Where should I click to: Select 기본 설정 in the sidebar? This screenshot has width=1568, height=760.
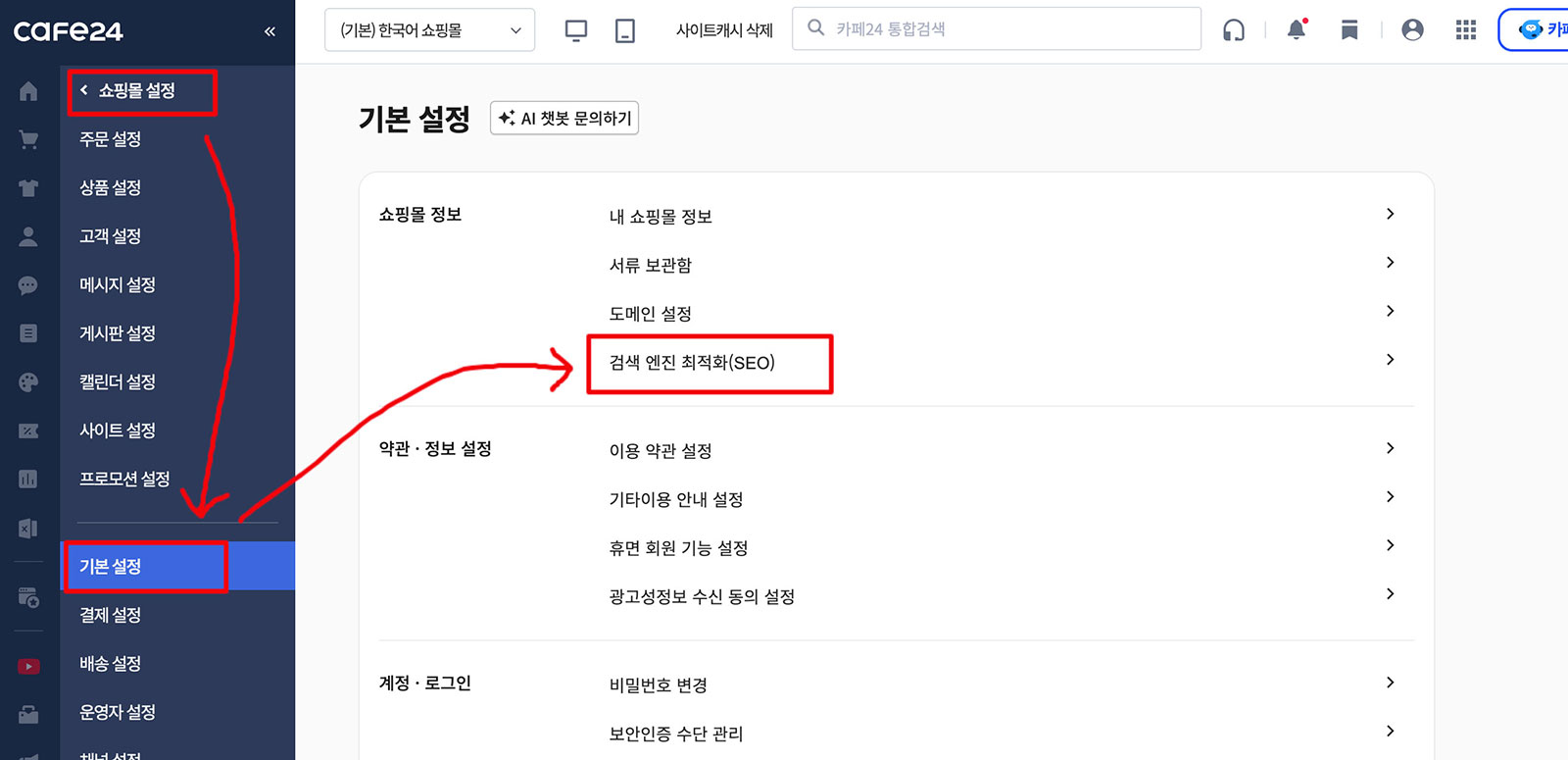[x=177, y=566]
